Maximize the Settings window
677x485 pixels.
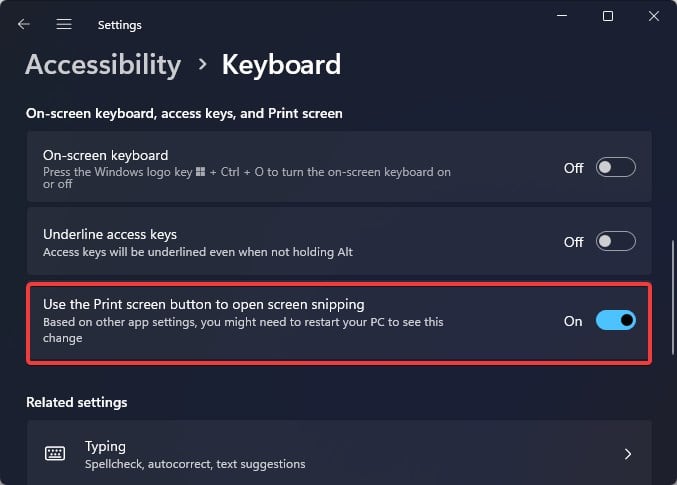(x=608, y=16)
